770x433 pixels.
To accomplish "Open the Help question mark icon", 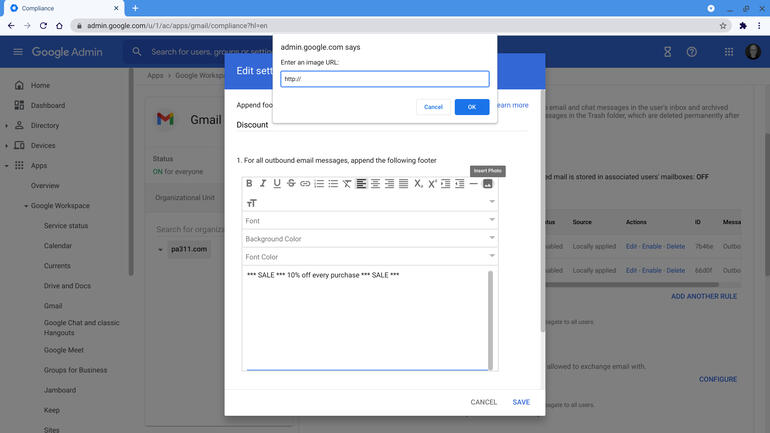I will click(x=691, y=52).
